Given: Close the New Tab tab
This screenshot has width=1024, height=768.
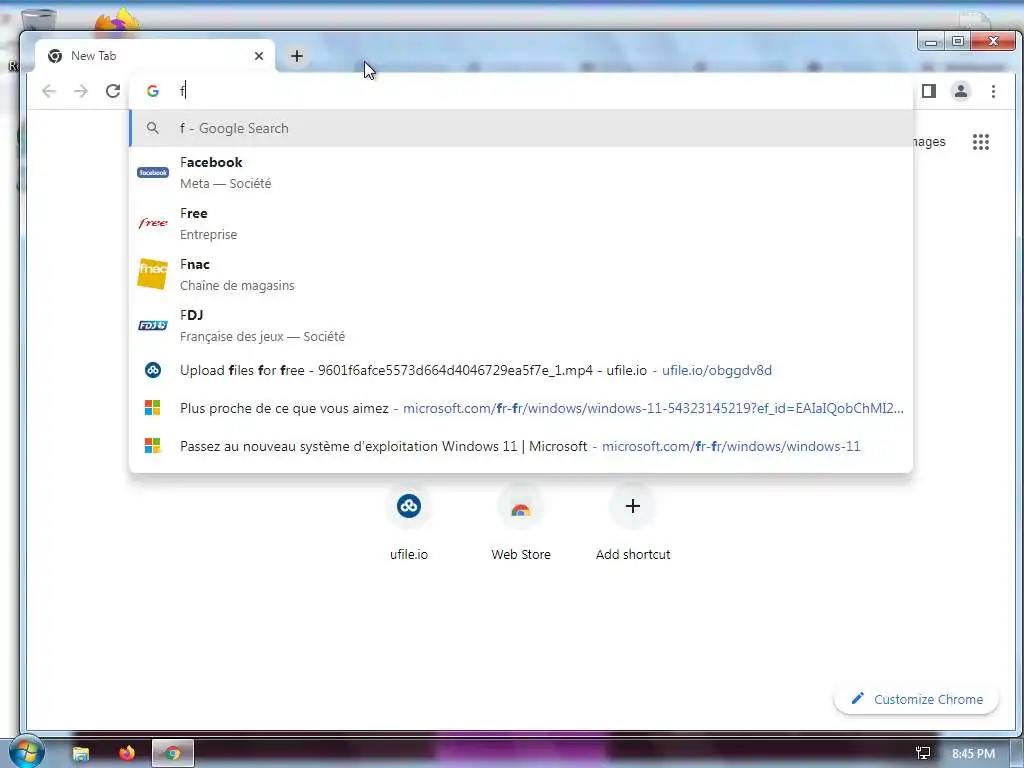Looking at the screenshot, I should click(x=259, y=56).
